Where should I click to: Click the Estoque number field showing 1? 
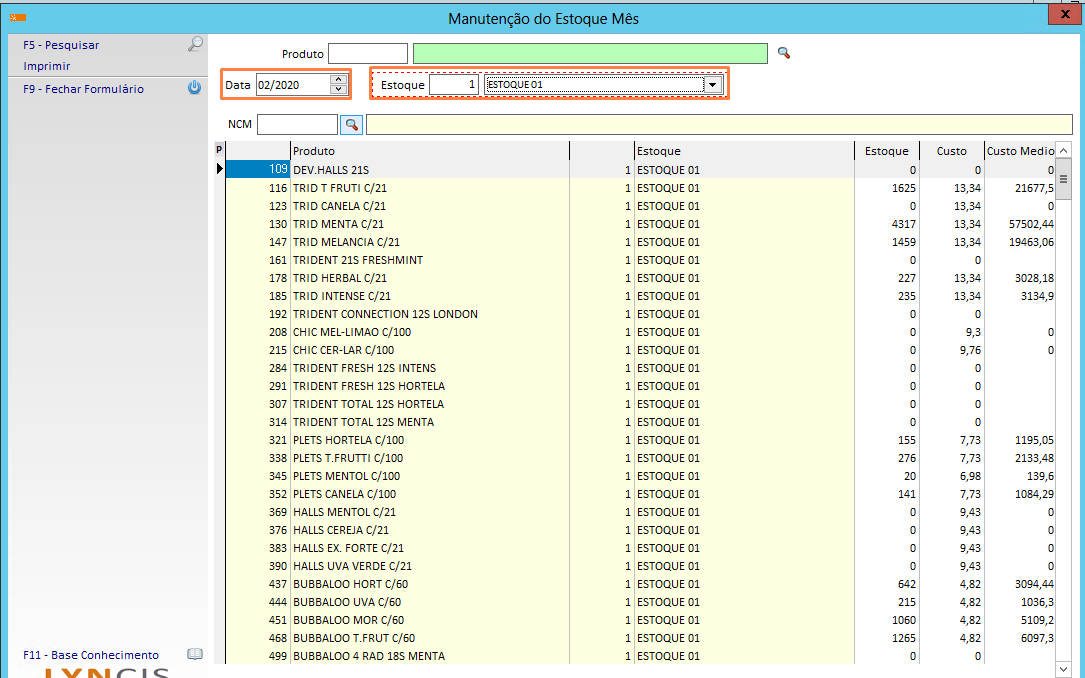454,85
